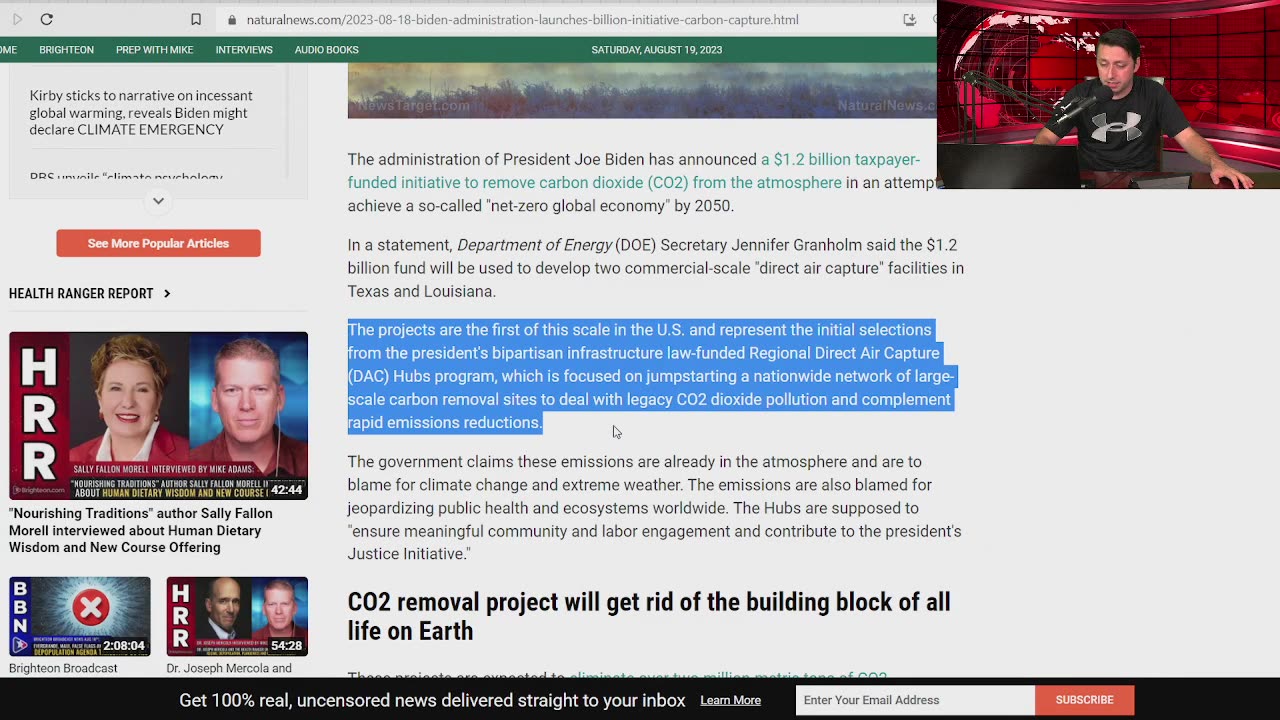Click the Enter Your Email Address field
The width and height of the screenshot is (1280, 720).
[x=915, y=700]
